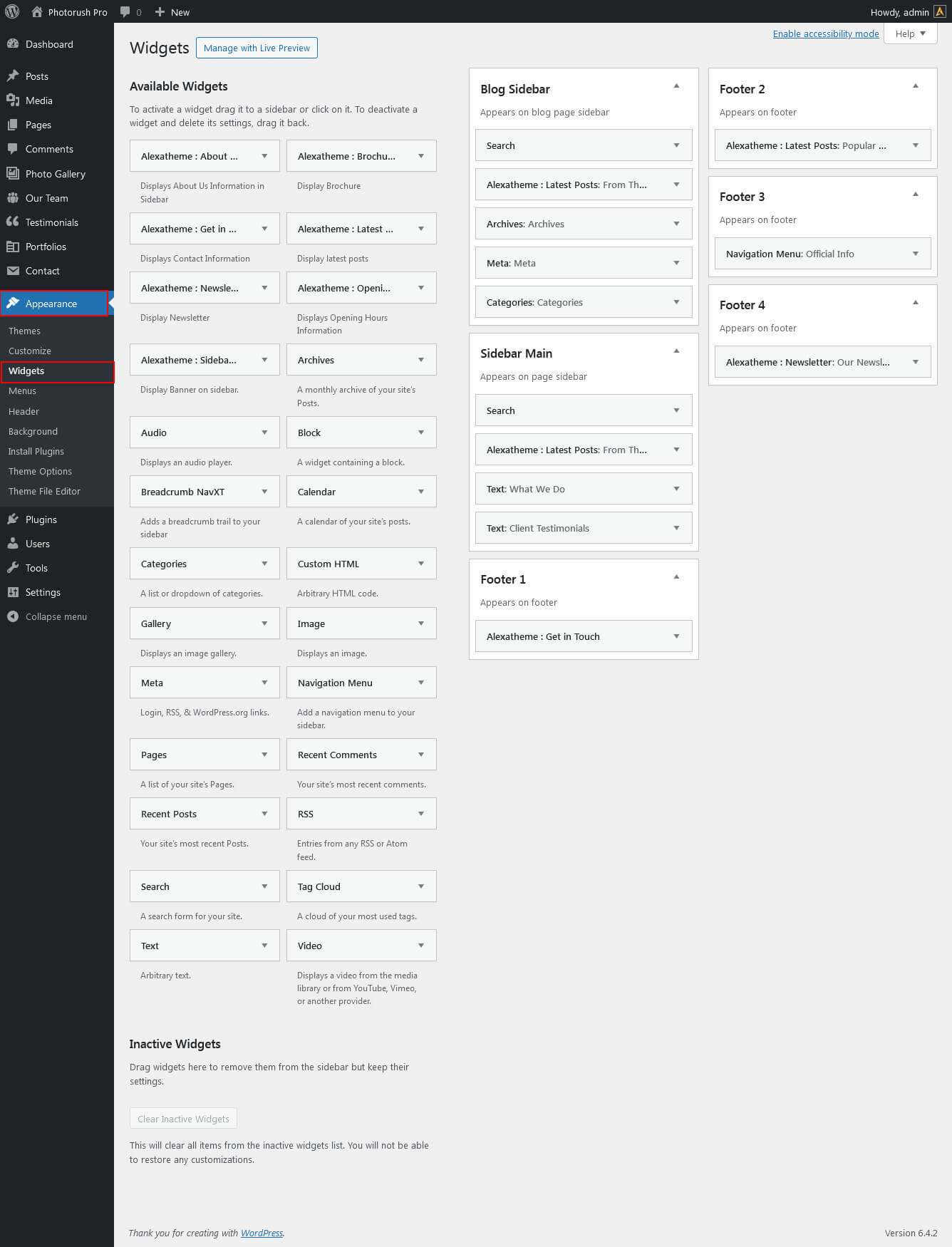Image resolution: width=952 pixels, height=1247 pixels.
Task: Open Install Plugins submenu item
Action: 36,451
